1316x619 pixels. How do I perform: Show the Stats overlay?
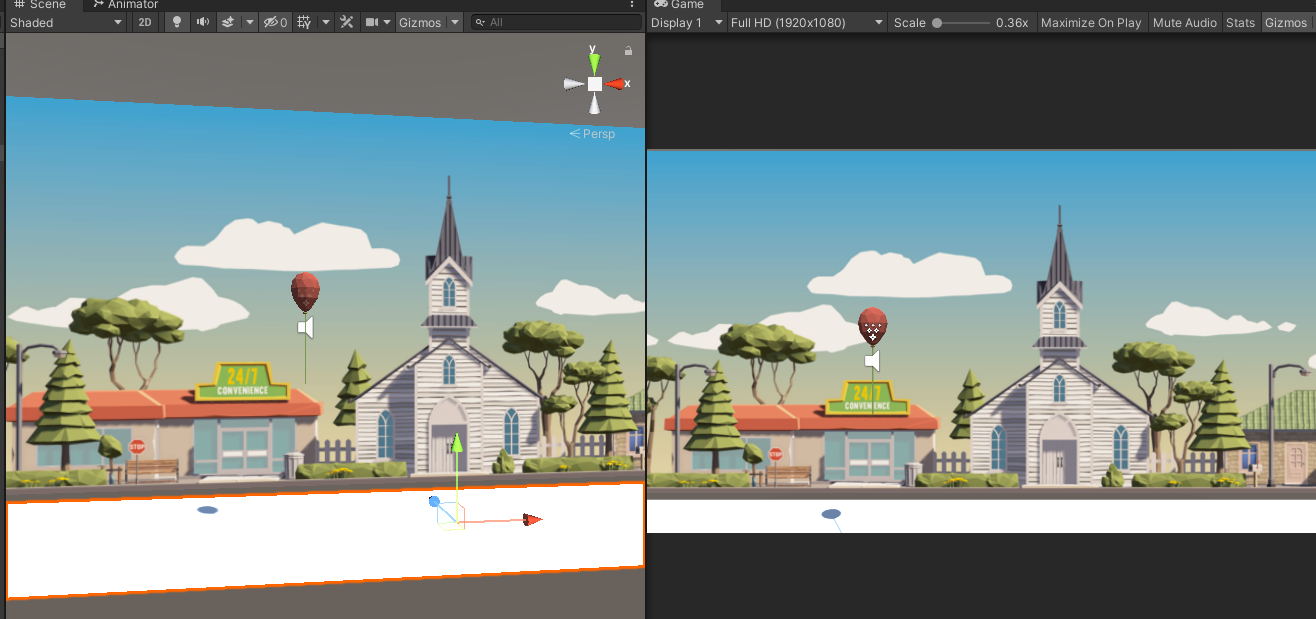point(1240,22)
